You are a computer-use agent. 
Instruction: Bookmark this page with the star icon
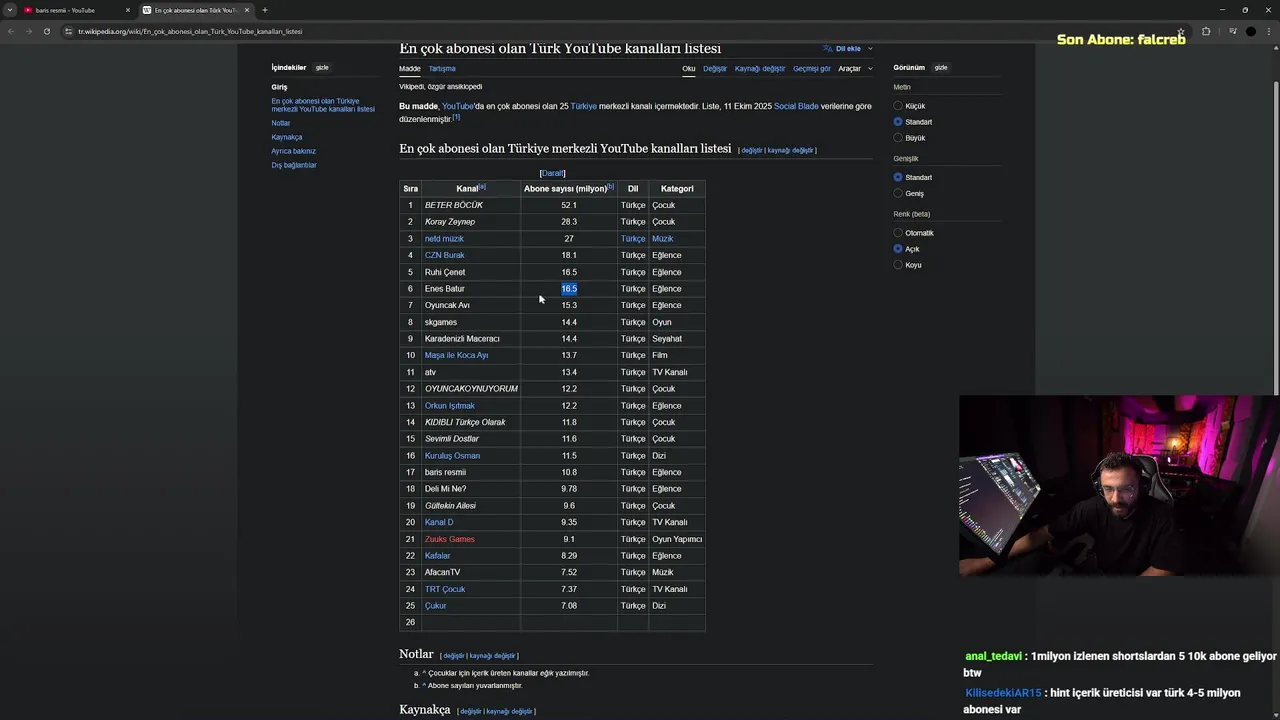click(x=1180, y=31)
